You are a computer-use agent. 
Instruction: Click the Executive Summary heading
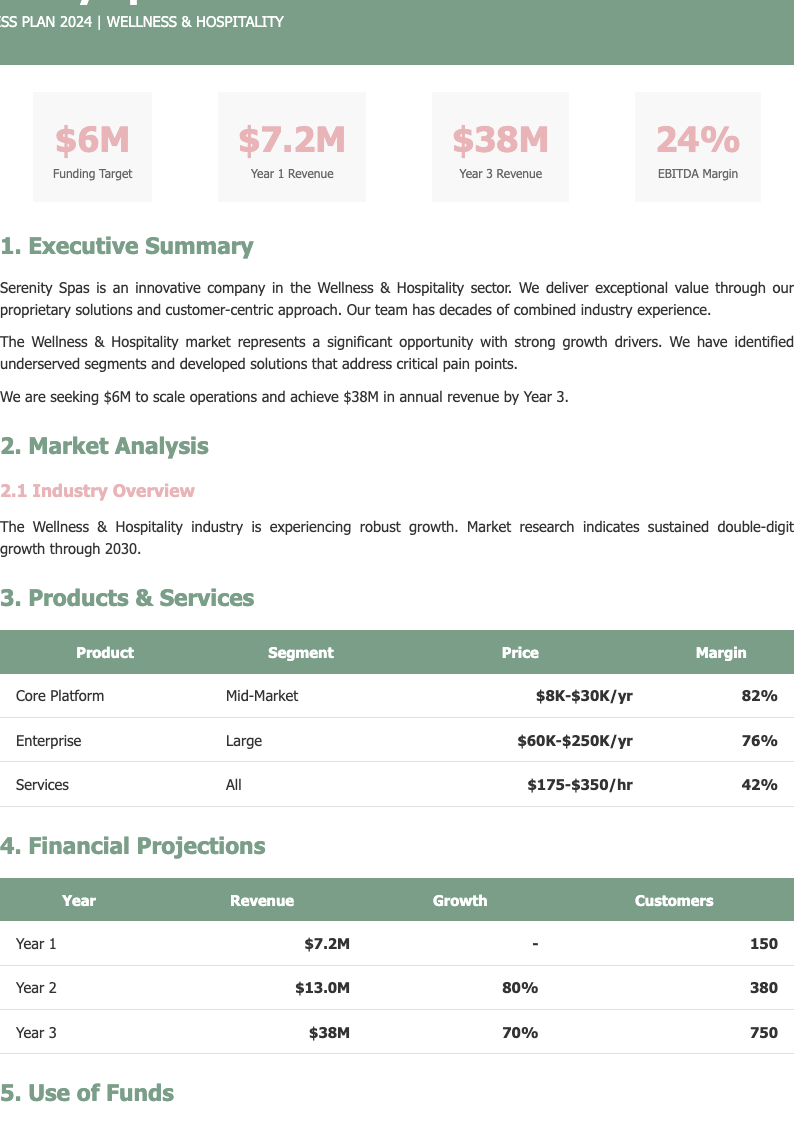click(127, 247)
